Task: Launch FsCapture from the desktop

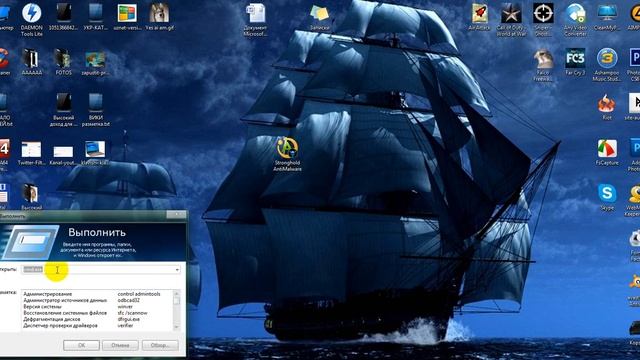Action: [607, 152]
